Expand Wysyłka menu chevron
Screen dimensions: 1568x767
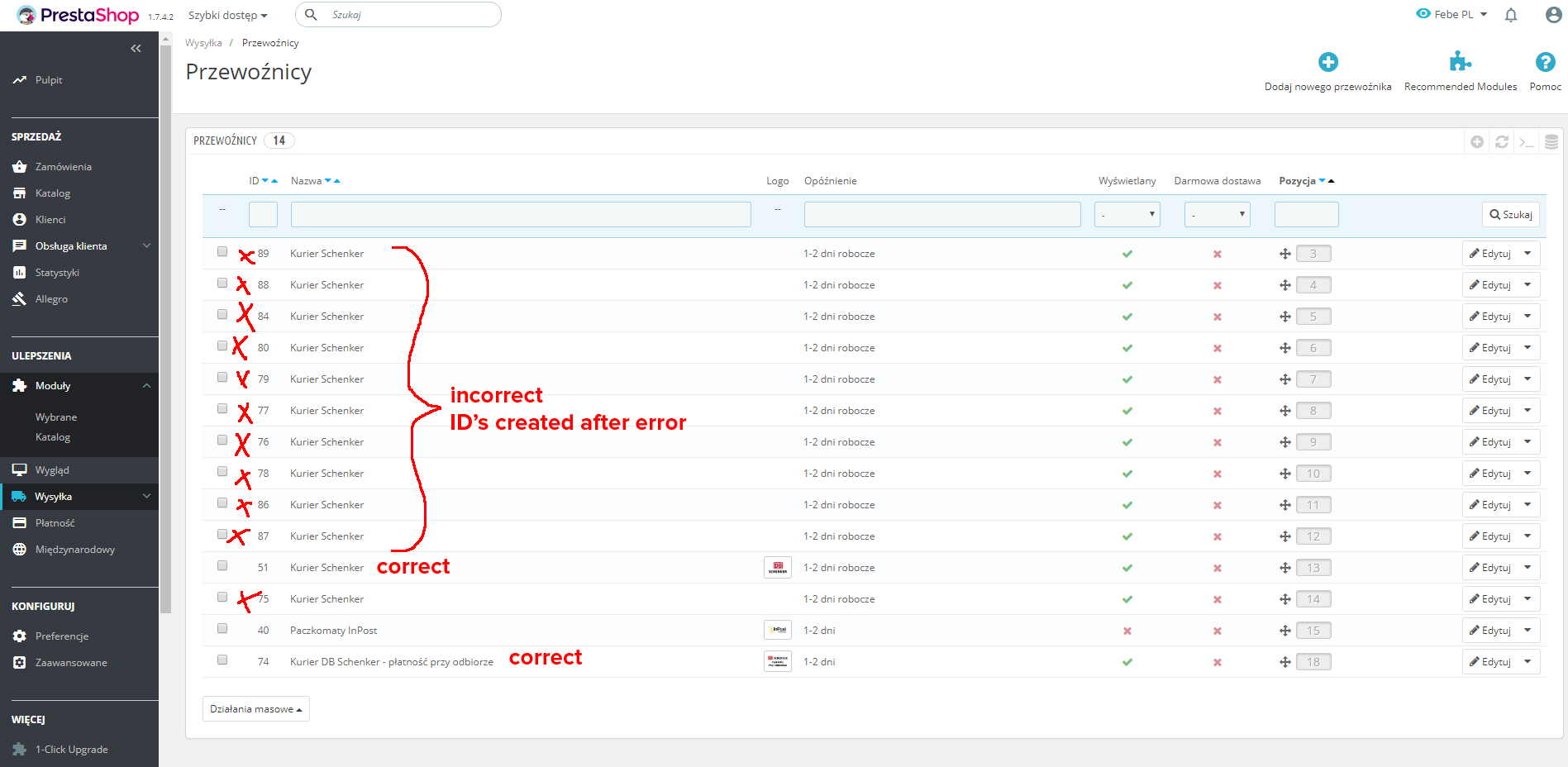[146, 497]
